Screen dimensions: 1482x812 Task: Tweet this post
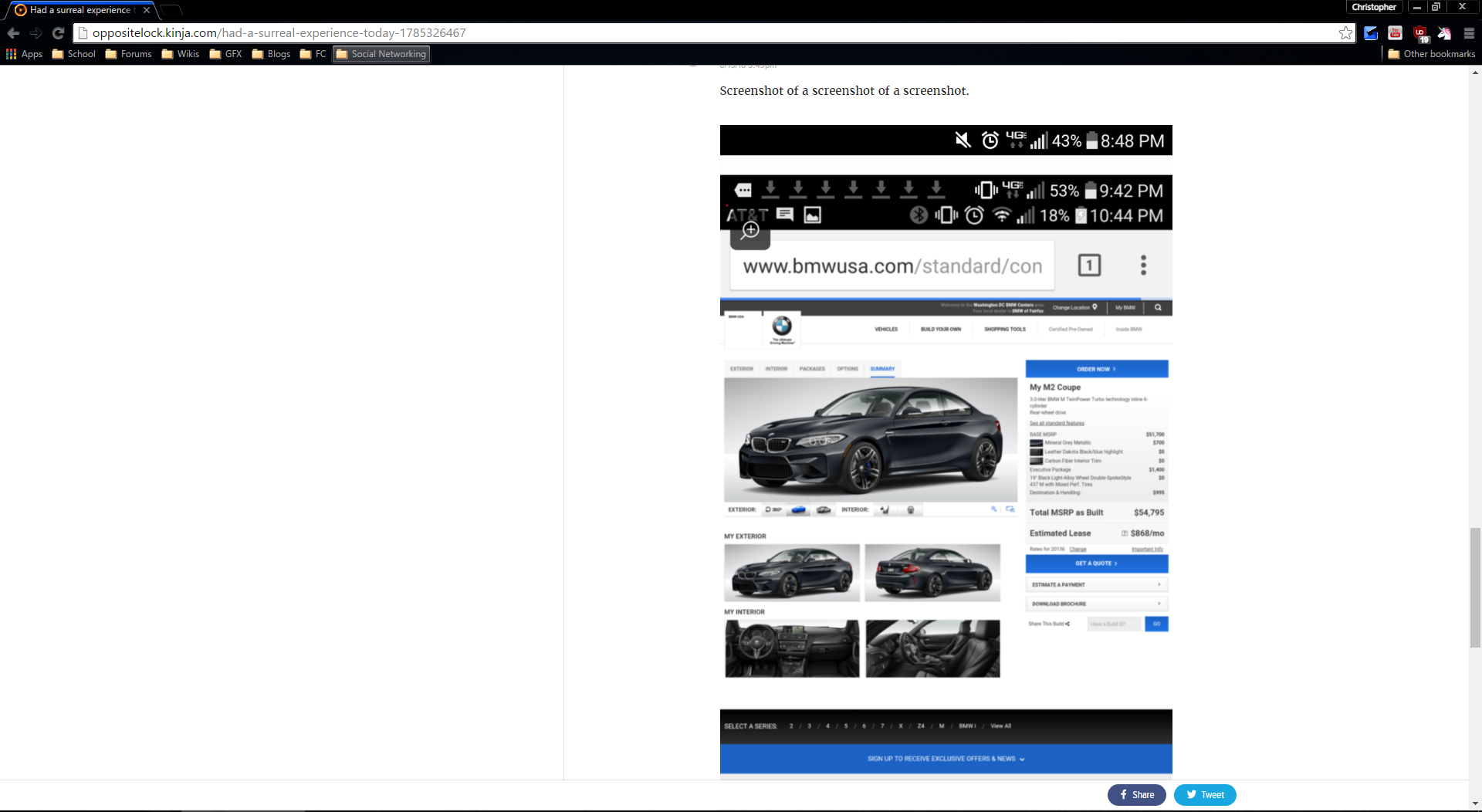point(1205,794)
